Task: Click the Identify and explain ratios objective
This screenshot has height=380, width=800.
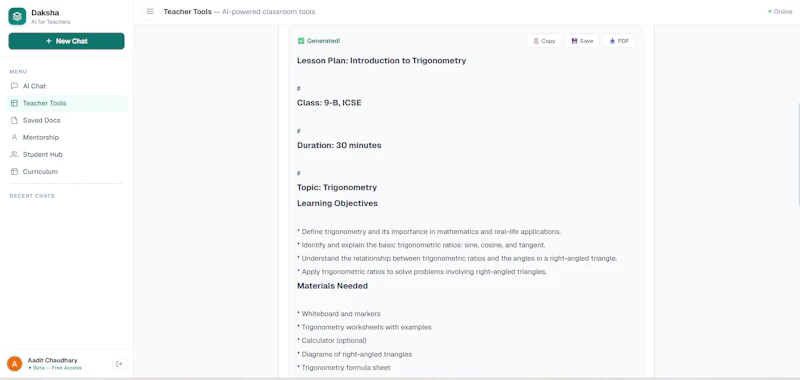Action: click(x=421, y=245)
